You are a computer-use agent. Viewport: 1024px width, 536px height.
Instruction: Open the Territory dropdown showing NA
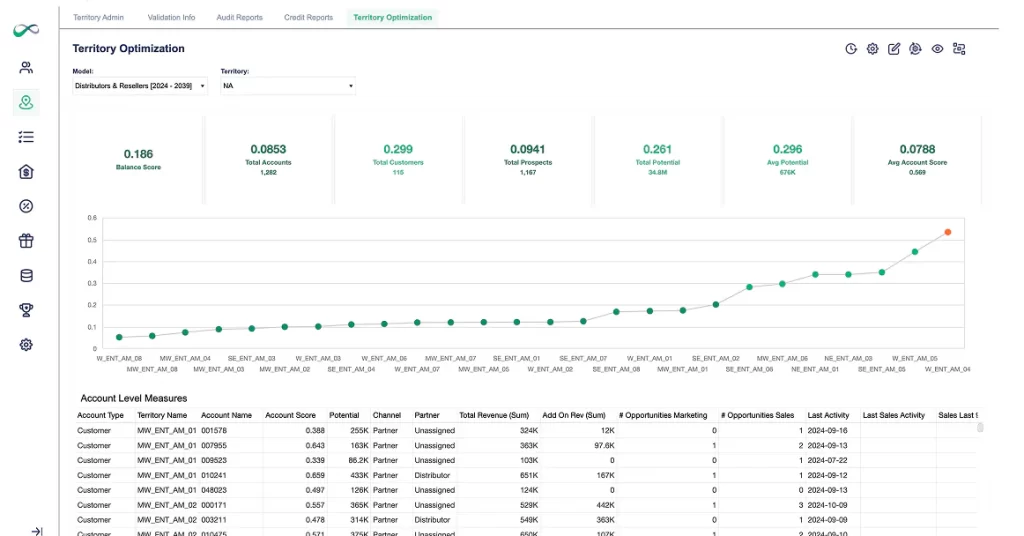pyautogui.click(x=288, y=86)
